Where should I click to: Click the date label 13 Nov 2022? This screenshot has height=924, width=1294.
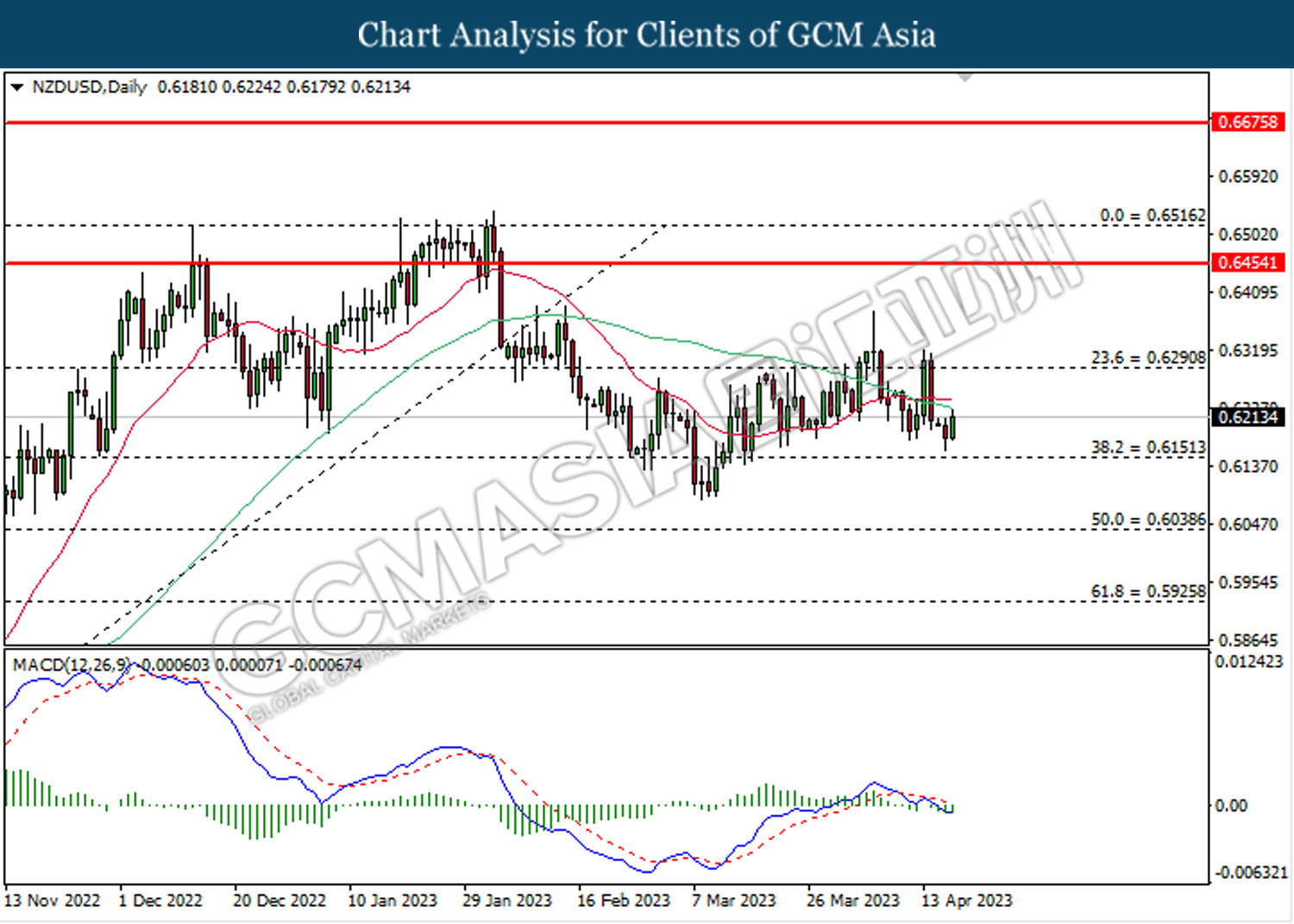(x=52, y=901)
